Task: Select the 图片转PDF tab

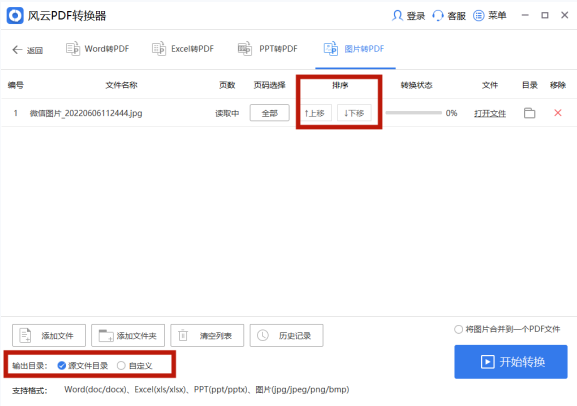Action: click(354, 49)
